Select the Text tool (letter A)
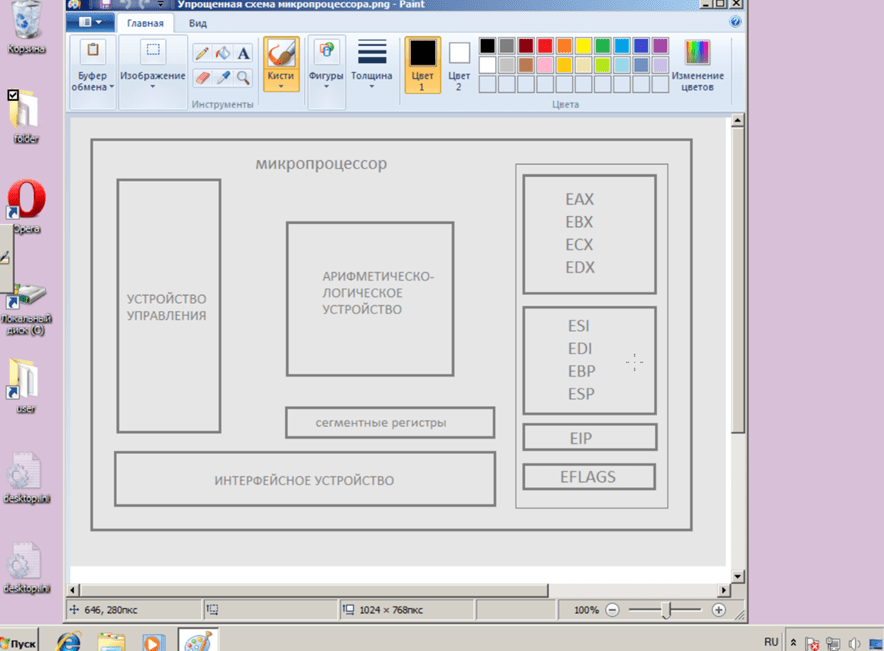The height and width of the screenshot is (651, 884). (243, 54)
